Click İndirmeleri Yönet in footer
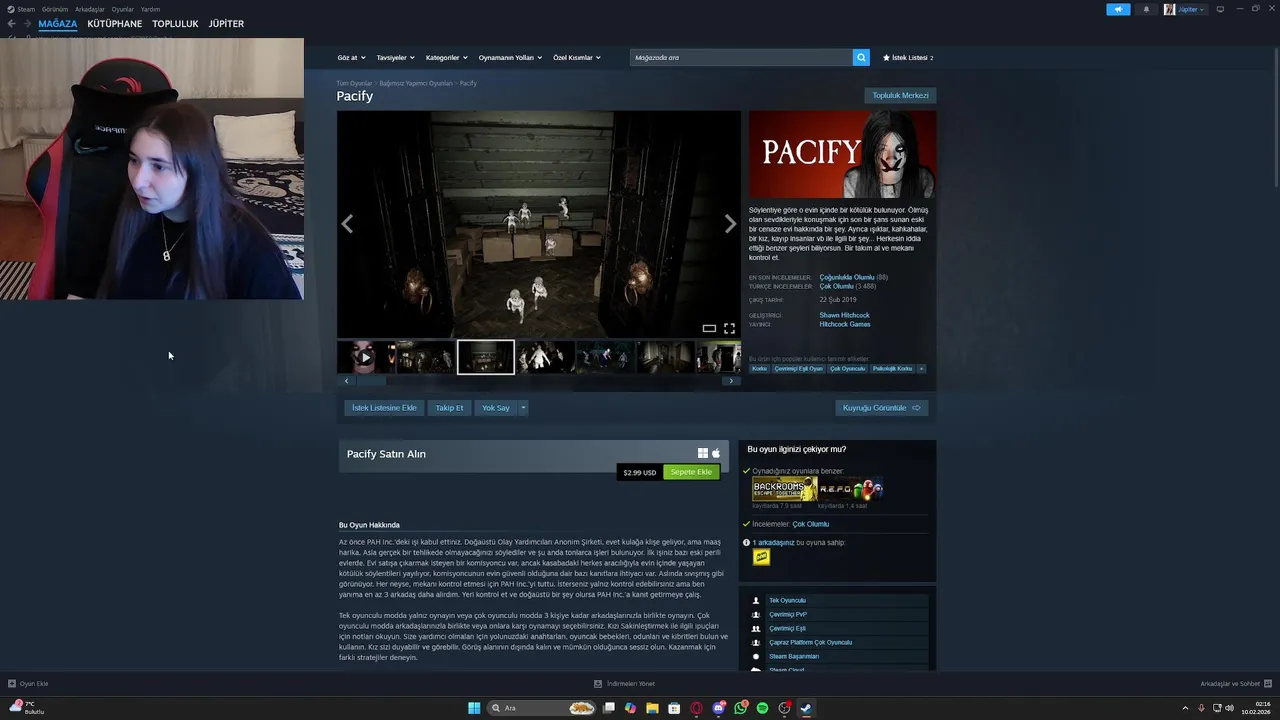This screenshot has width=1280, height=720. 625,684
